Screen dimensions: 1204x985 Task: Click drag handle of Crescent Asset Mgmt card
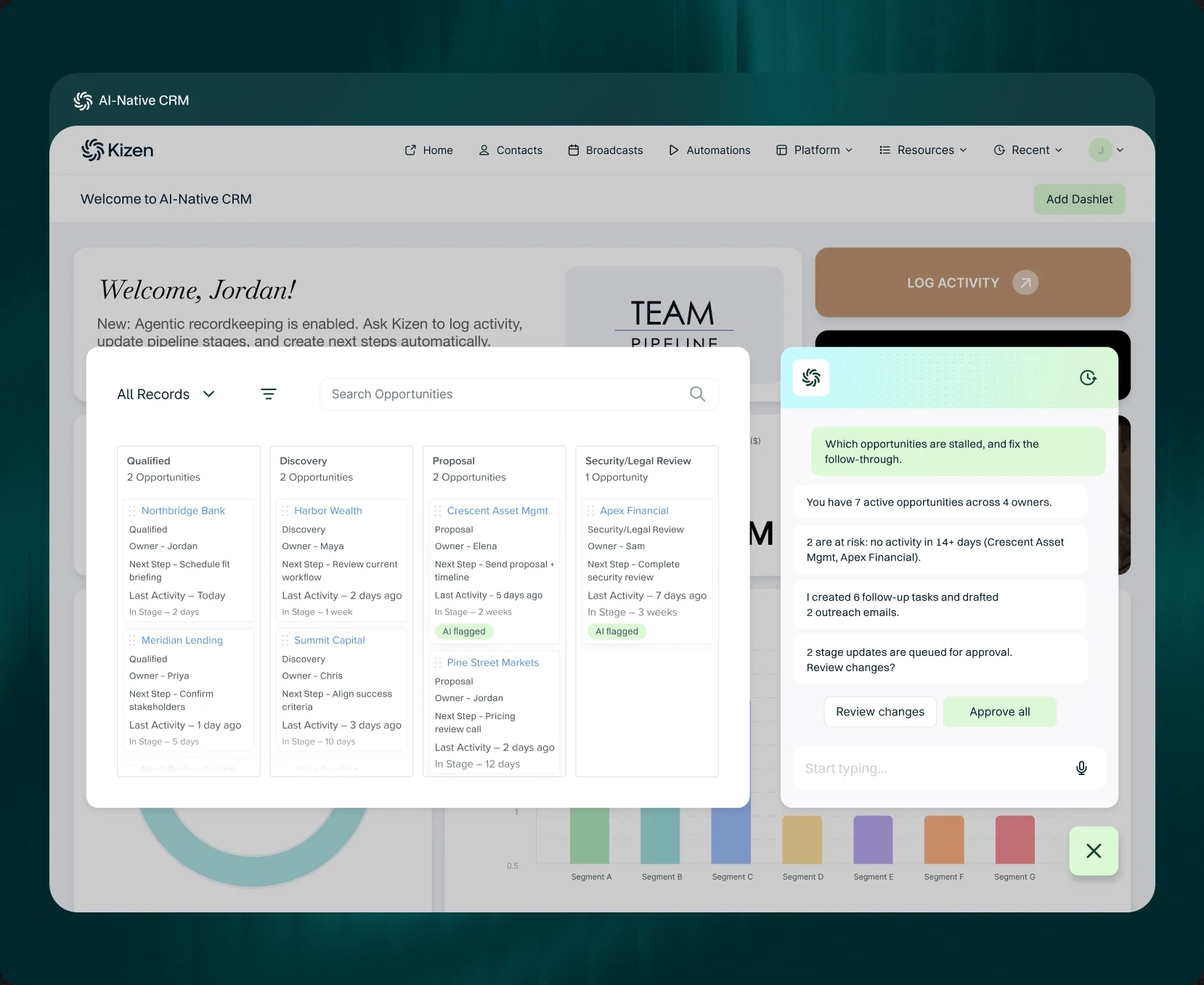pos(438,511)
